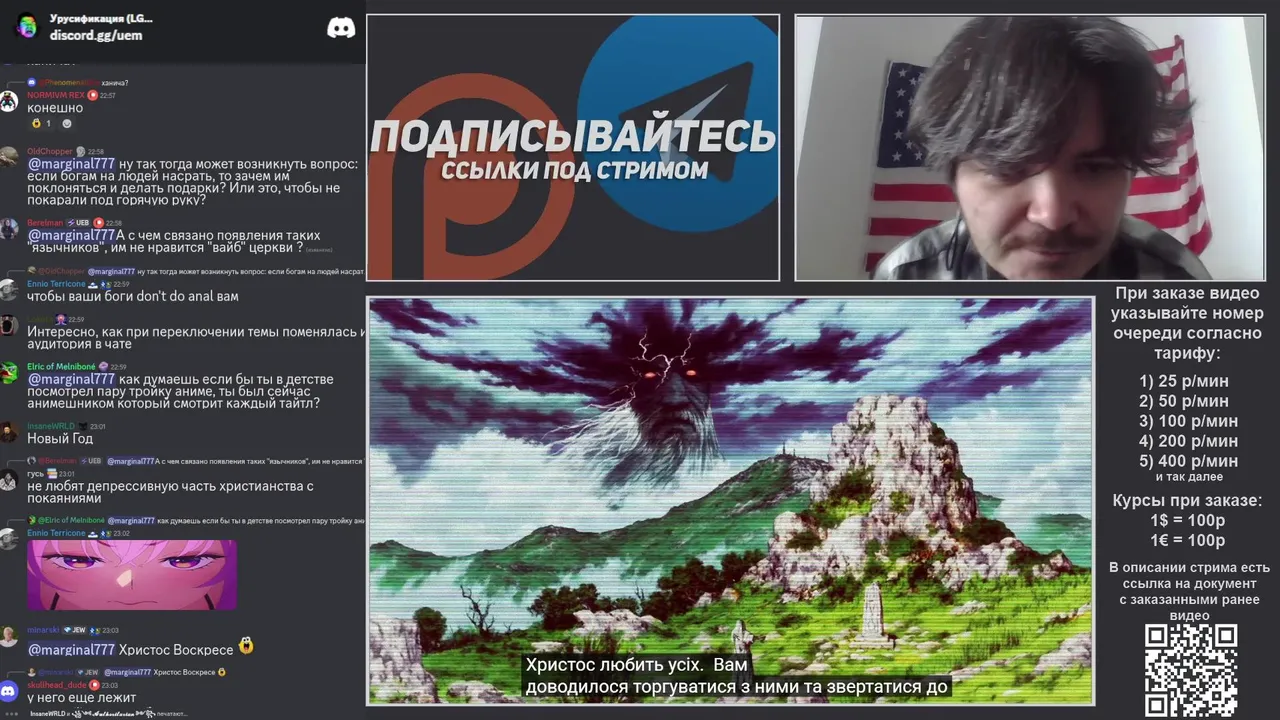Click the anime landscape video player
The width and height of the screenshot is (1280, 720).
(731, 501)
